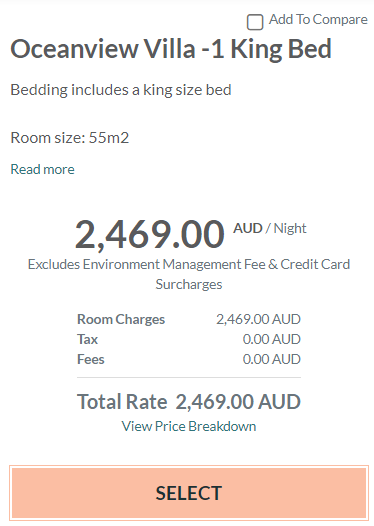Expand room details via Read more

(43, 169)
